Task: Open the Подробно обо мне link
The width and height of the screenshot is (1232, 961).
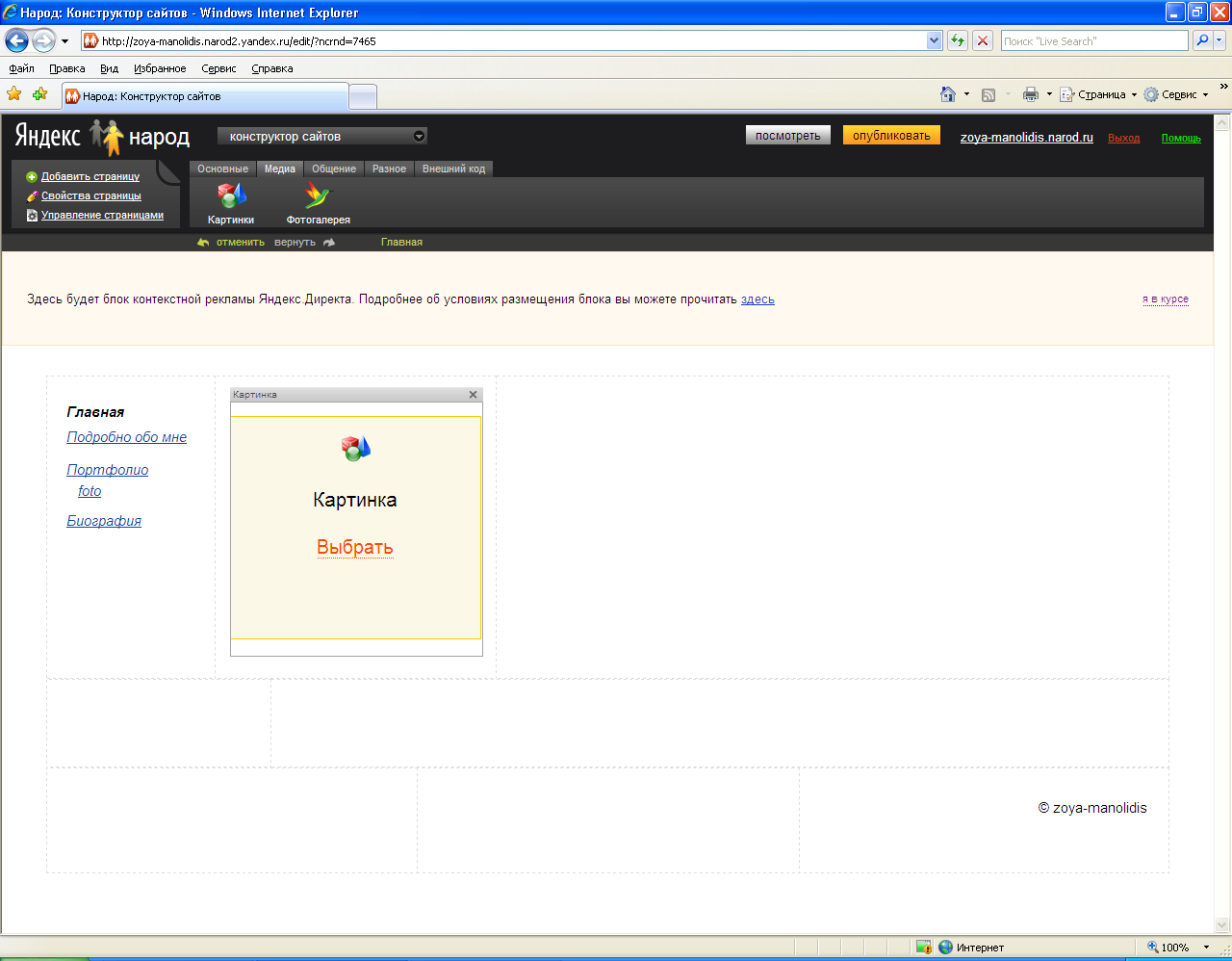Action: coord(127,437)
